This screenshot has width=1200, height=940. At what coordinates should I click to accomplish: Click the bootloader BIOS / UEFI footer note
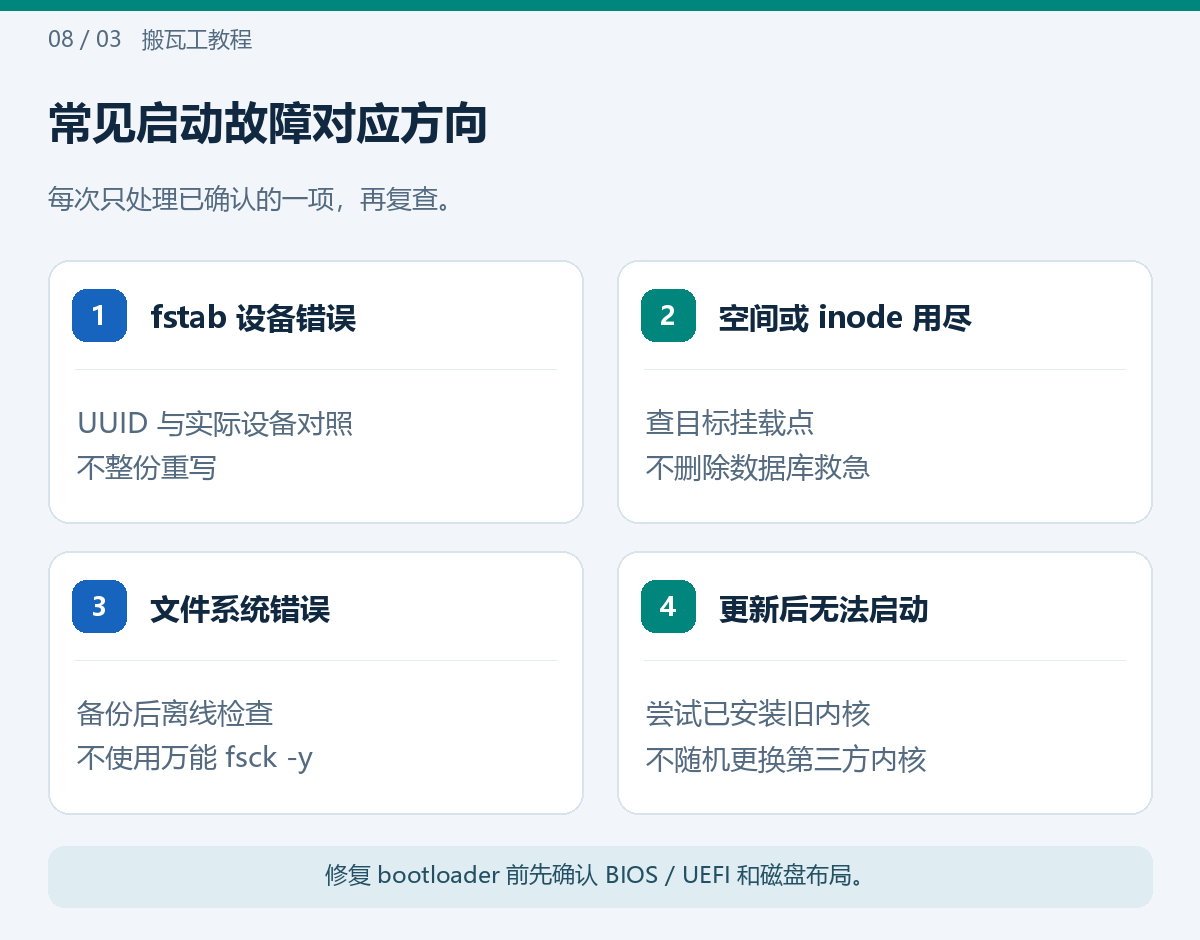tap(600, 877)
